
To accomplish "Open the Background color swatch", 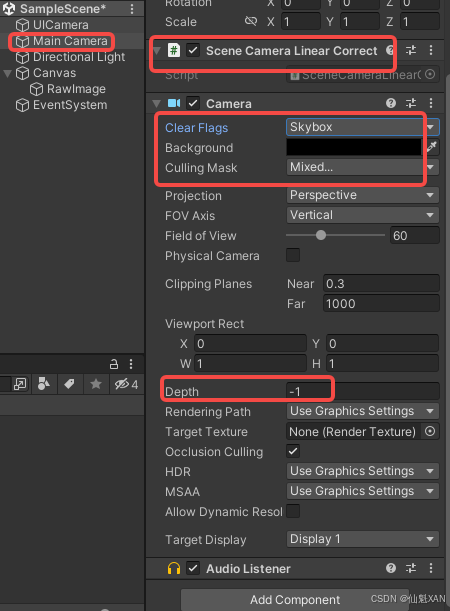I will coord(354,147).
